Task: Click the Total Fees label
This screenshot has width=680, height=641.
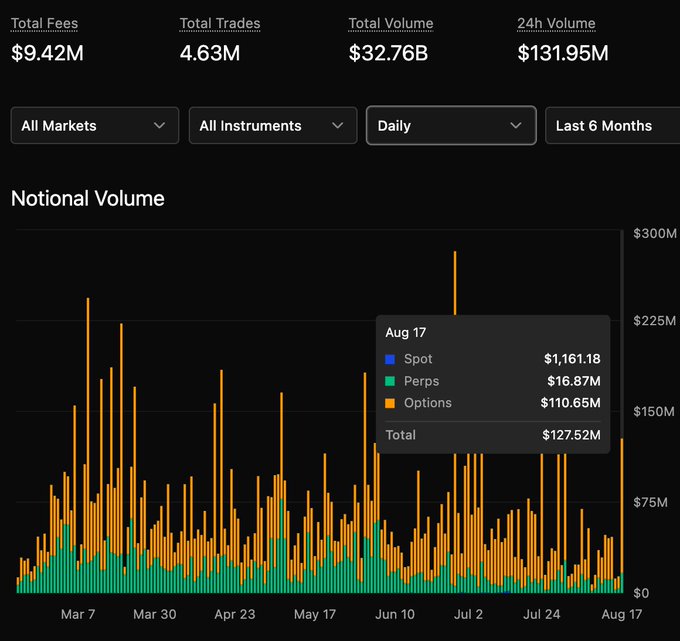Action: 44,23
